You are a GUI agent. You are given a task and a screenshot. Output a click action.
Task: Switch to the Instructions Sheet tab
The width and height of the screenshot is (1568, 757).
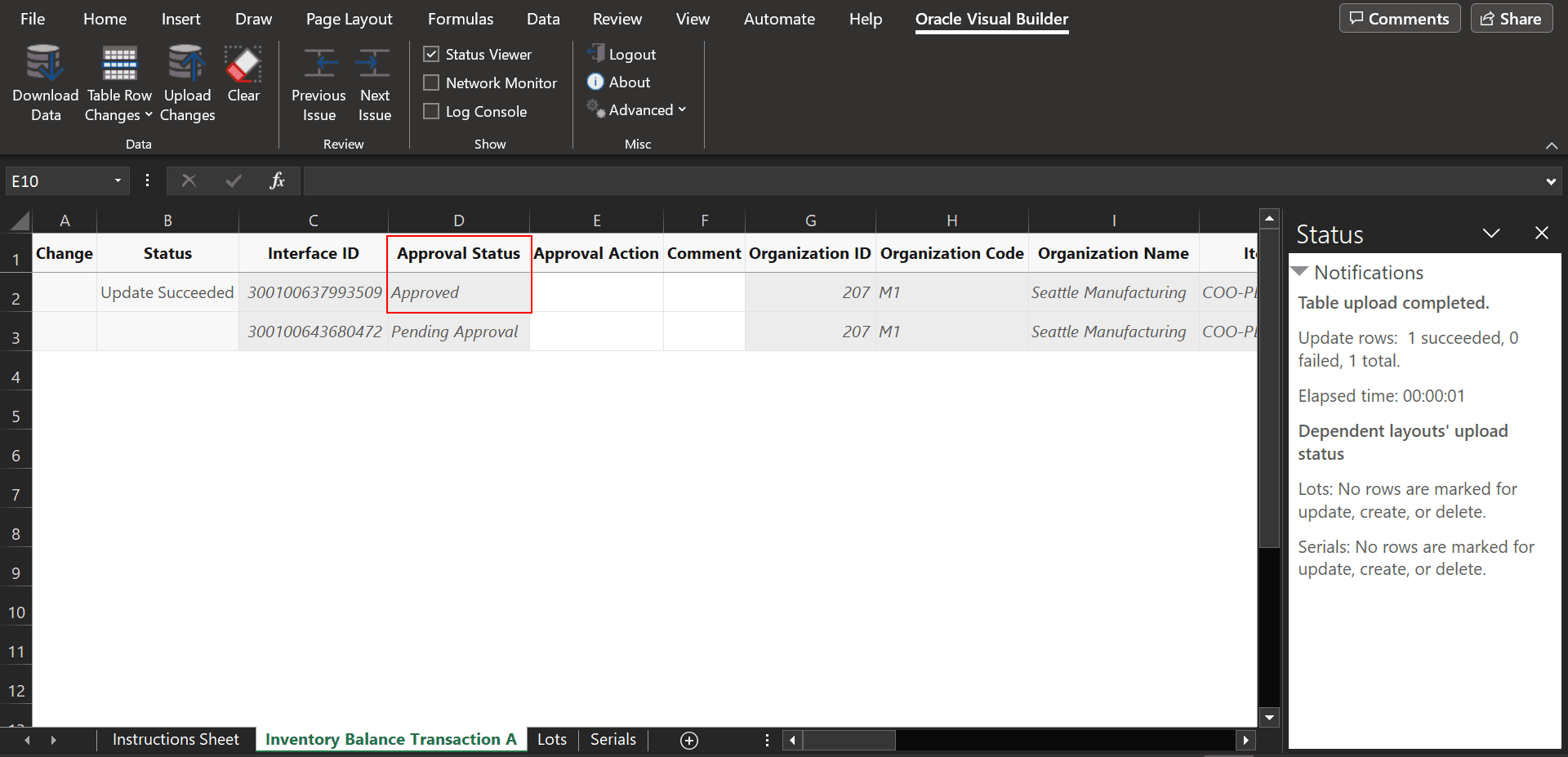coord(176,739)
